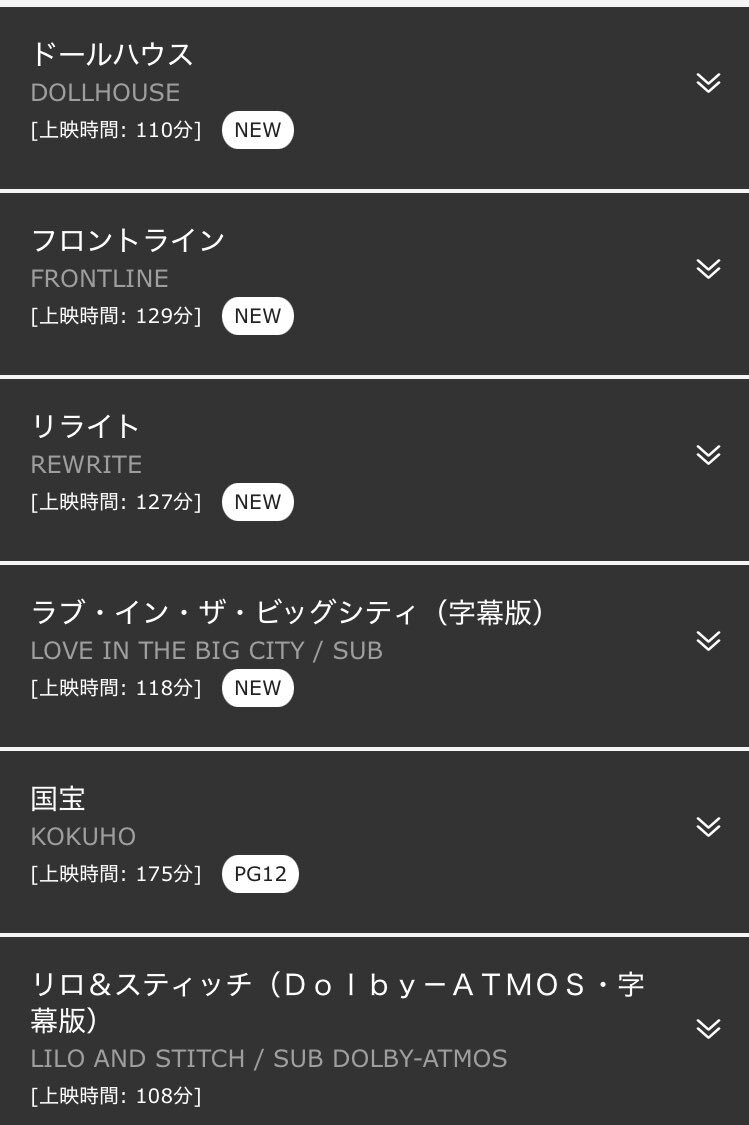Open the 国宝 movie title
Screen dimensions: 749x1125
pyautogui.click(x=58, y=798)
